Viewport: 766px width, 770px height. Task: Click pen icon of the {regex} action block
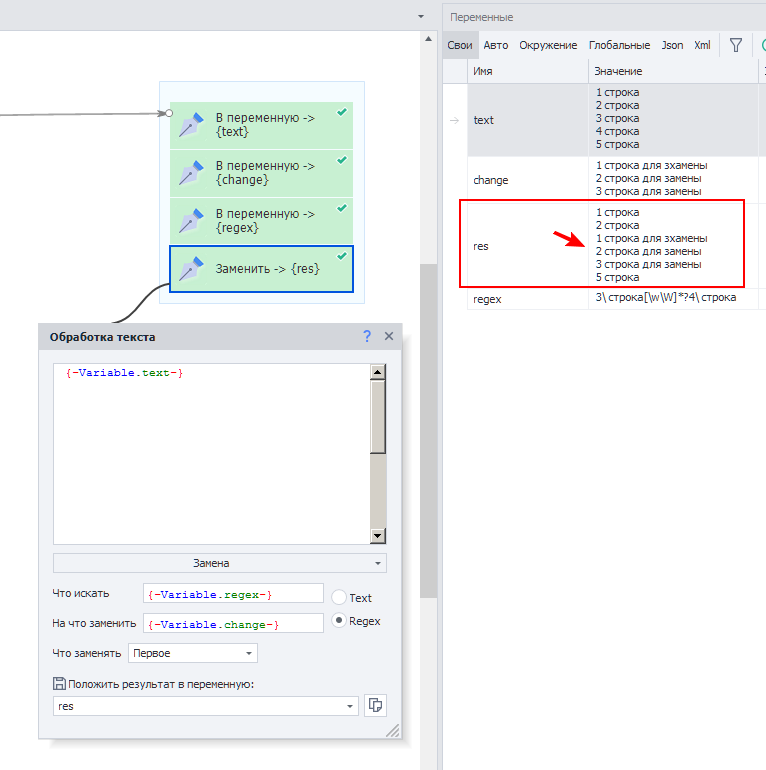click(191, 220)
